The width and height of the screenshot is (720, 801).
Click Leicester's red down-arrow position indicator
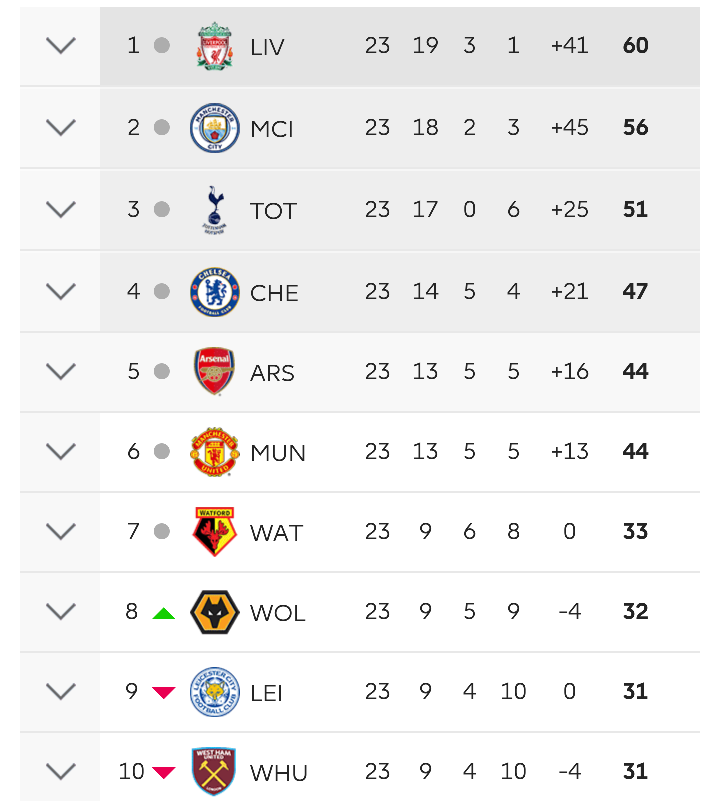[164, 693]
